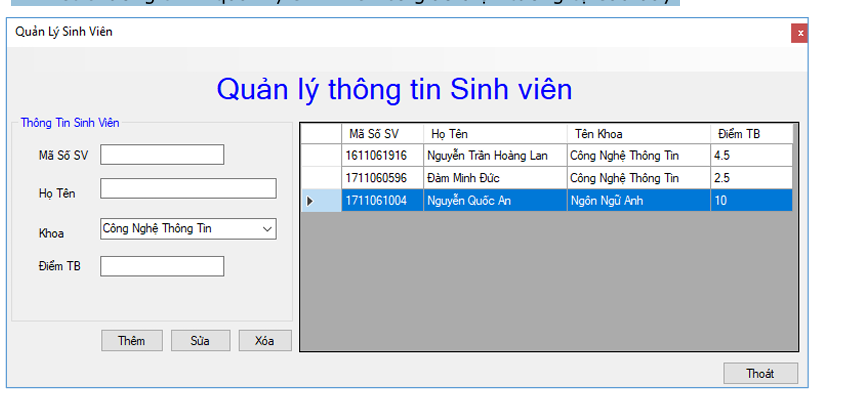Screen dimensions: 844x404
Task: Click the Xóa button
Action: tap(264, 341)
